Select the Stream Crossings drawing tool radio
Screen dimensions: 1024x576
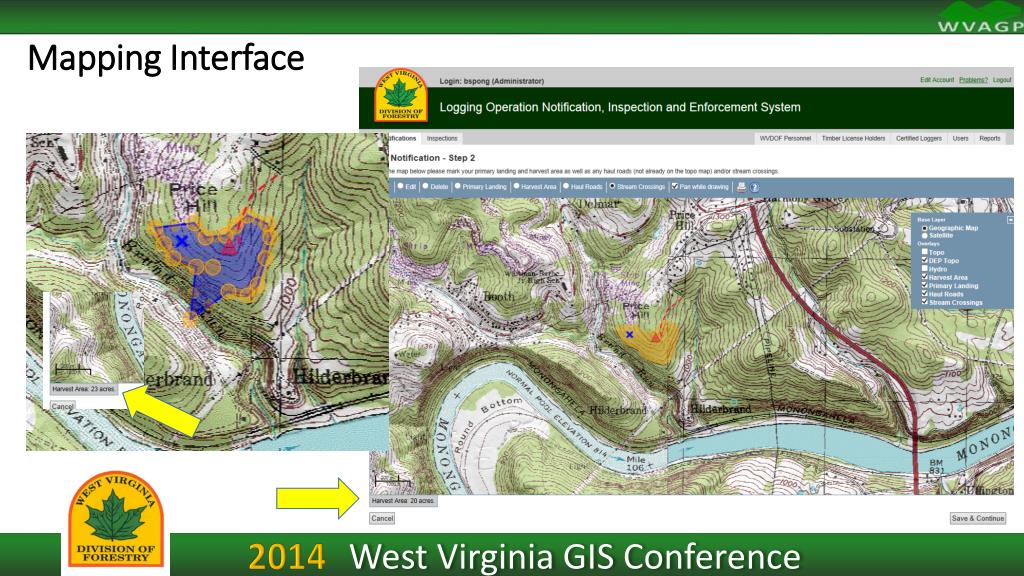(x=612, y=186)
